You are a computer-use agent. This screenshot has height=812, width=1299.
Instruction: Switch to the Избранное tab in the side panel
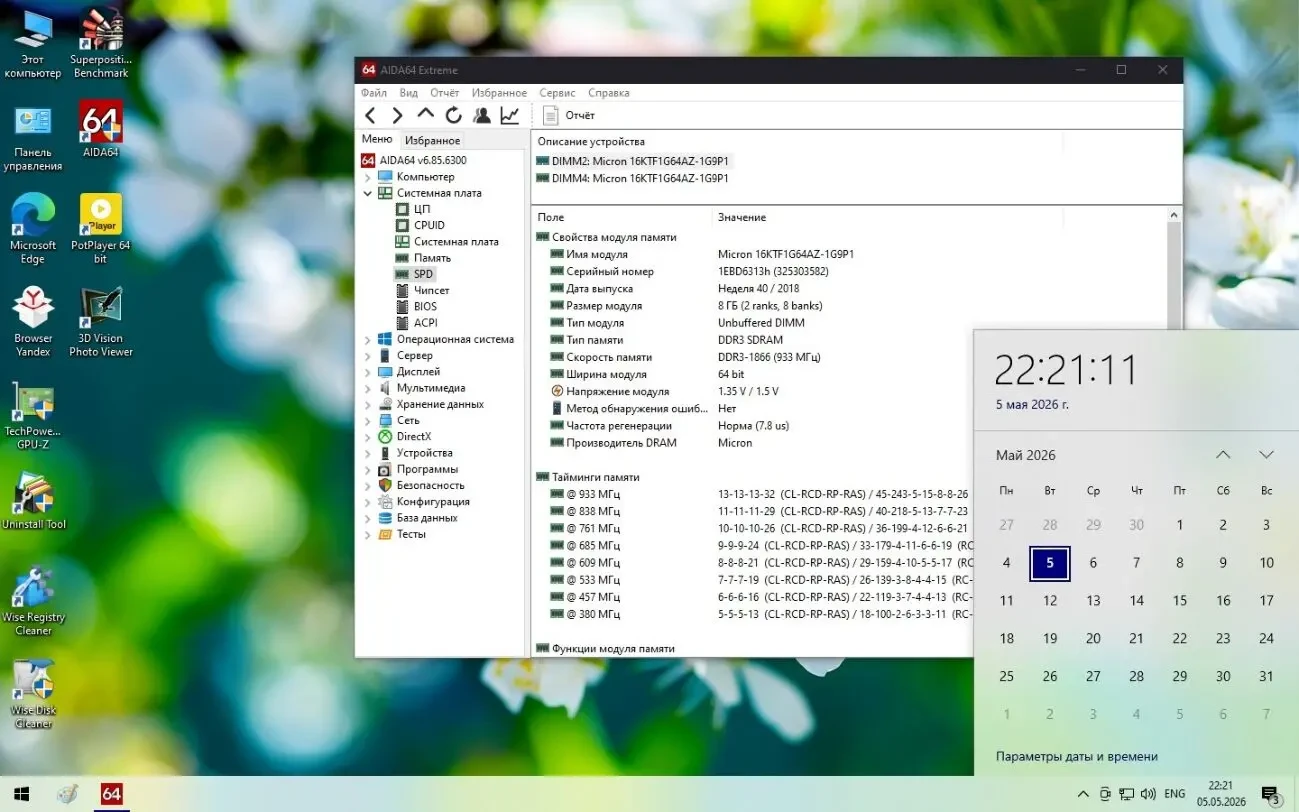(433, 141)
